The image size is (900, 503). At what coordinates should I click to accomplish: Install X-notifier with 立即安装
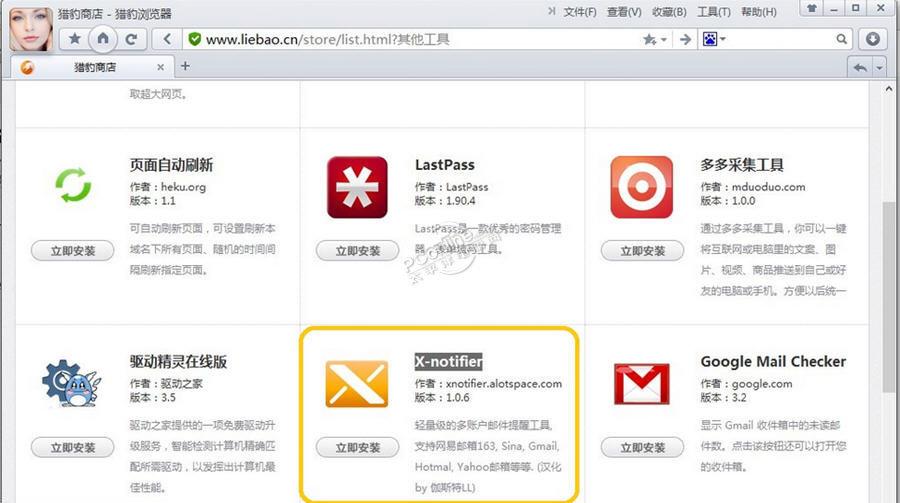coord(358,447)
